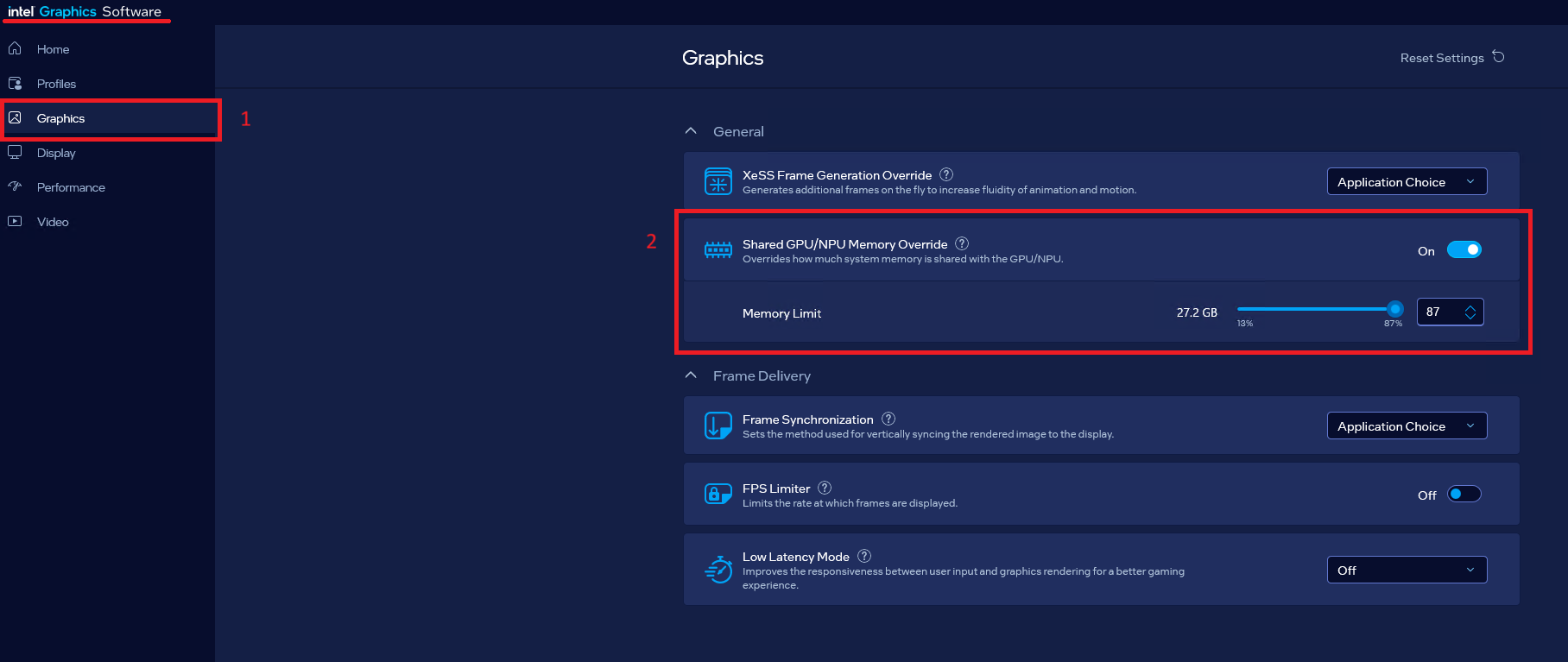This screenshot has height=662, width=1568.
Task: Open help for XeSS Frame Generation Override
Action: [946, 174]
